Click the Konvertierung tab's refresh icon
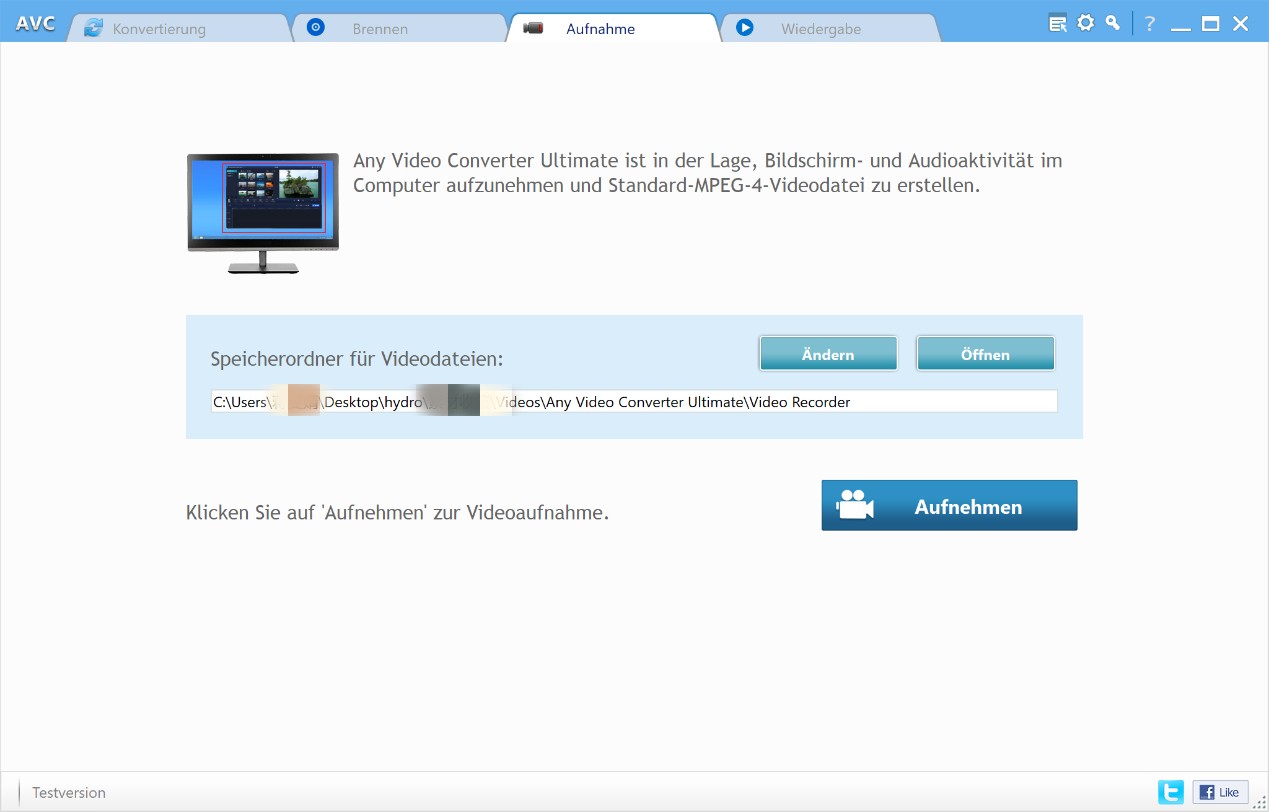 click(94, 28)
